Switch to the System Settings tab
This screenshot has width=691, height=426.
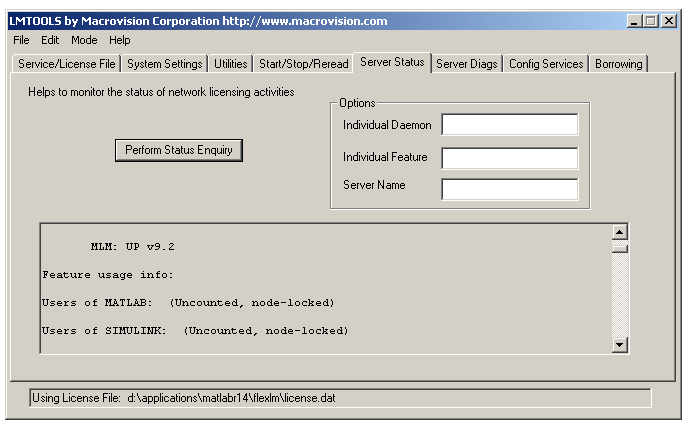tap(164, 64)
